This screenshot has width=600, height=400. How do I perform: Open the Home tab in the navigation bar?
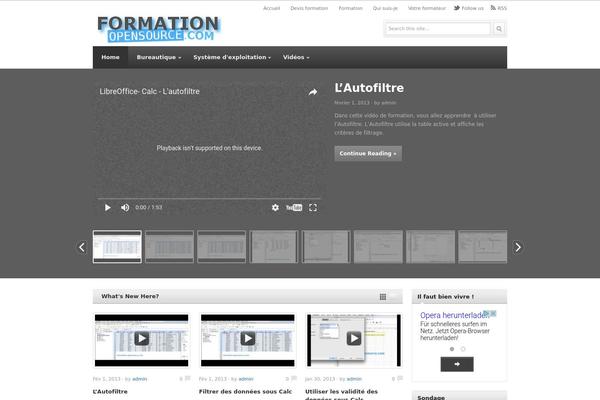click(110, 57)
